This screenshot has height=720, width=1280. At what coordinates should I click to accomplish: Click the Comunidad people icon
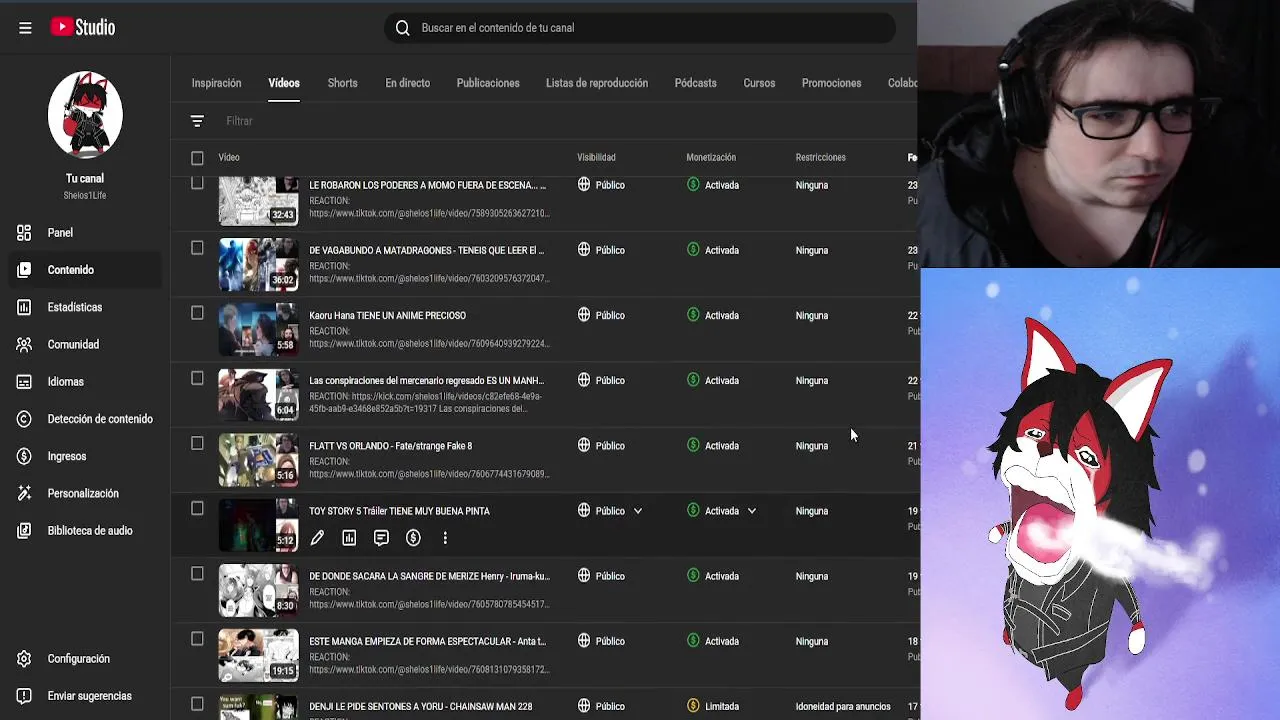coord(24,344)
